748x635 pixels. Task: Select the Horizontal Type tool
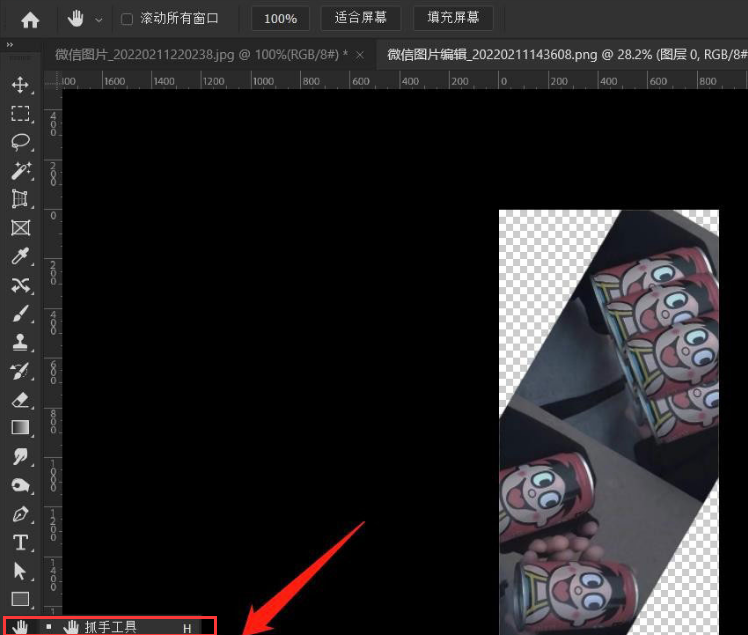(20, 542)
